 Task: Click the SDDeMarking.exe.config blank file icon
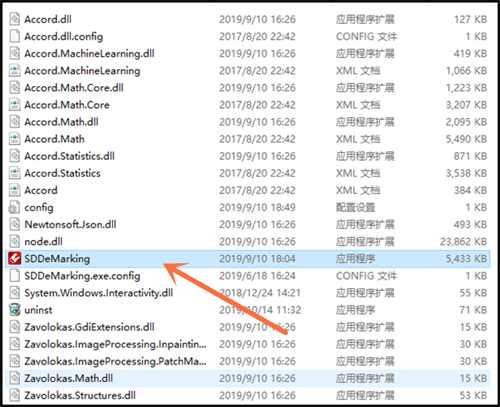pos(14,276)
